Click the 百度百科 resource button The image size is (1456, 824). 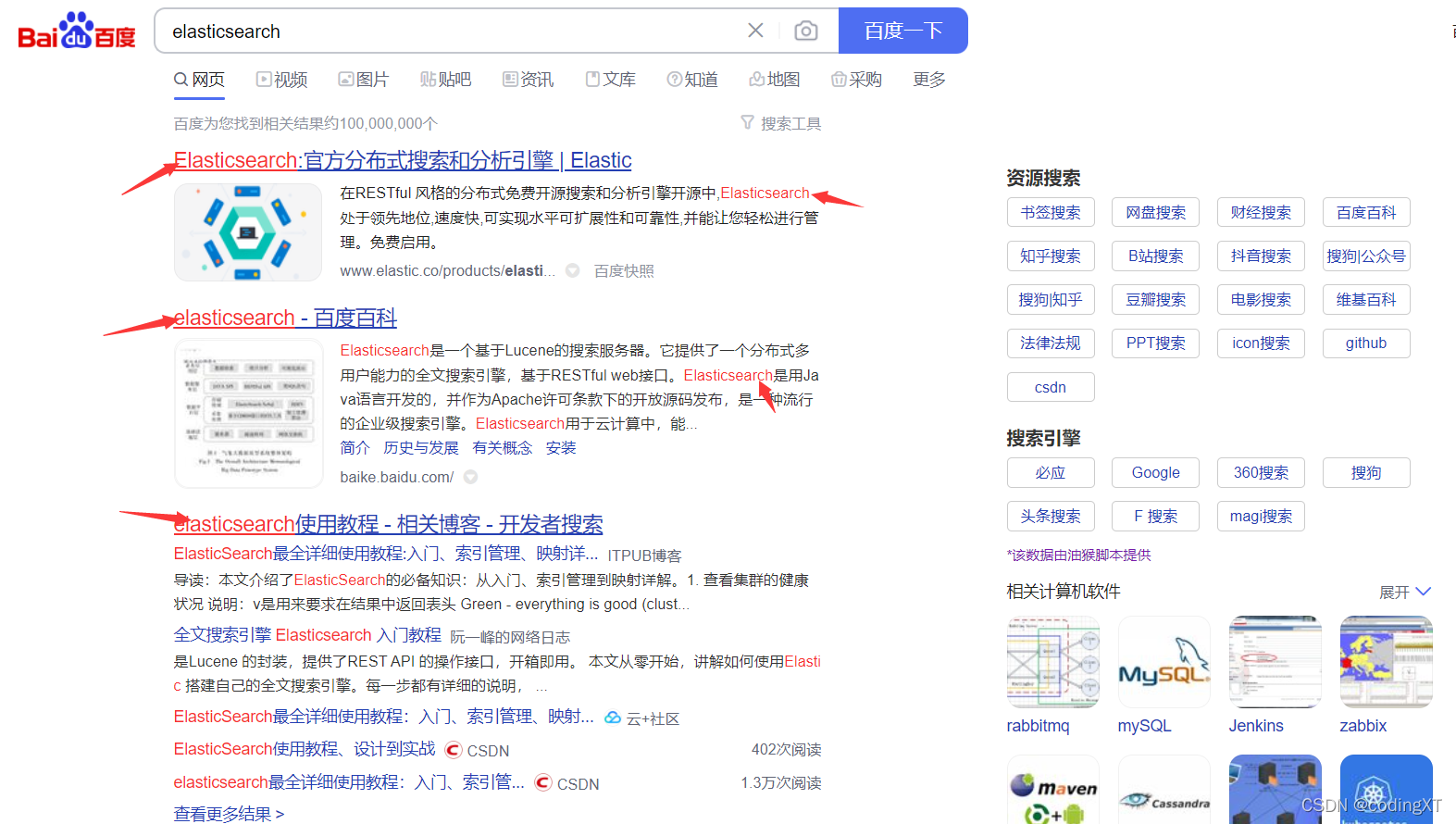pos(1366,212)
